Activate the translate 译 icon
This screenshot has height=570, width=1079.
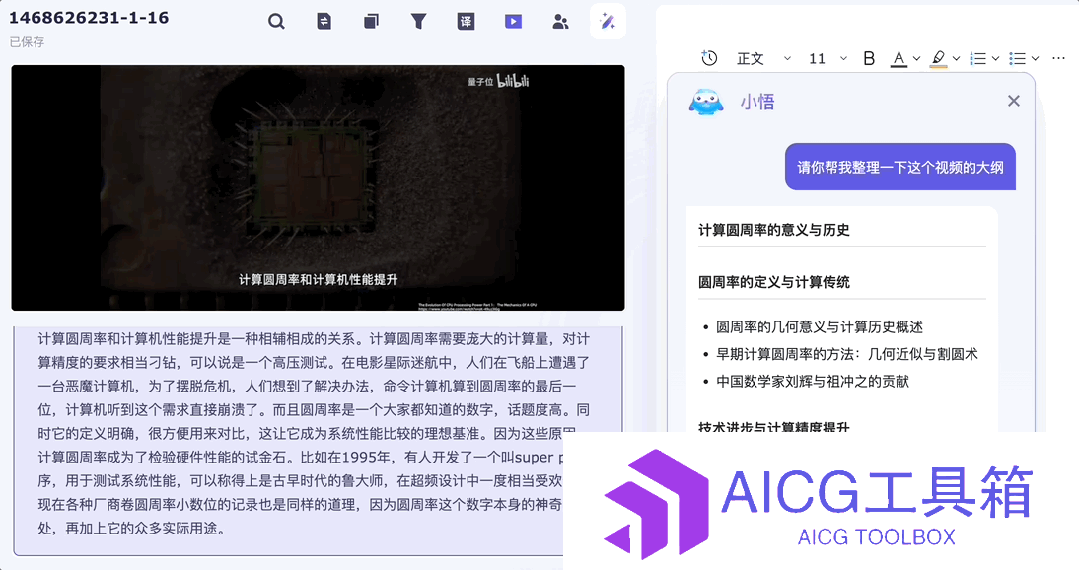(x=466, y=22)
